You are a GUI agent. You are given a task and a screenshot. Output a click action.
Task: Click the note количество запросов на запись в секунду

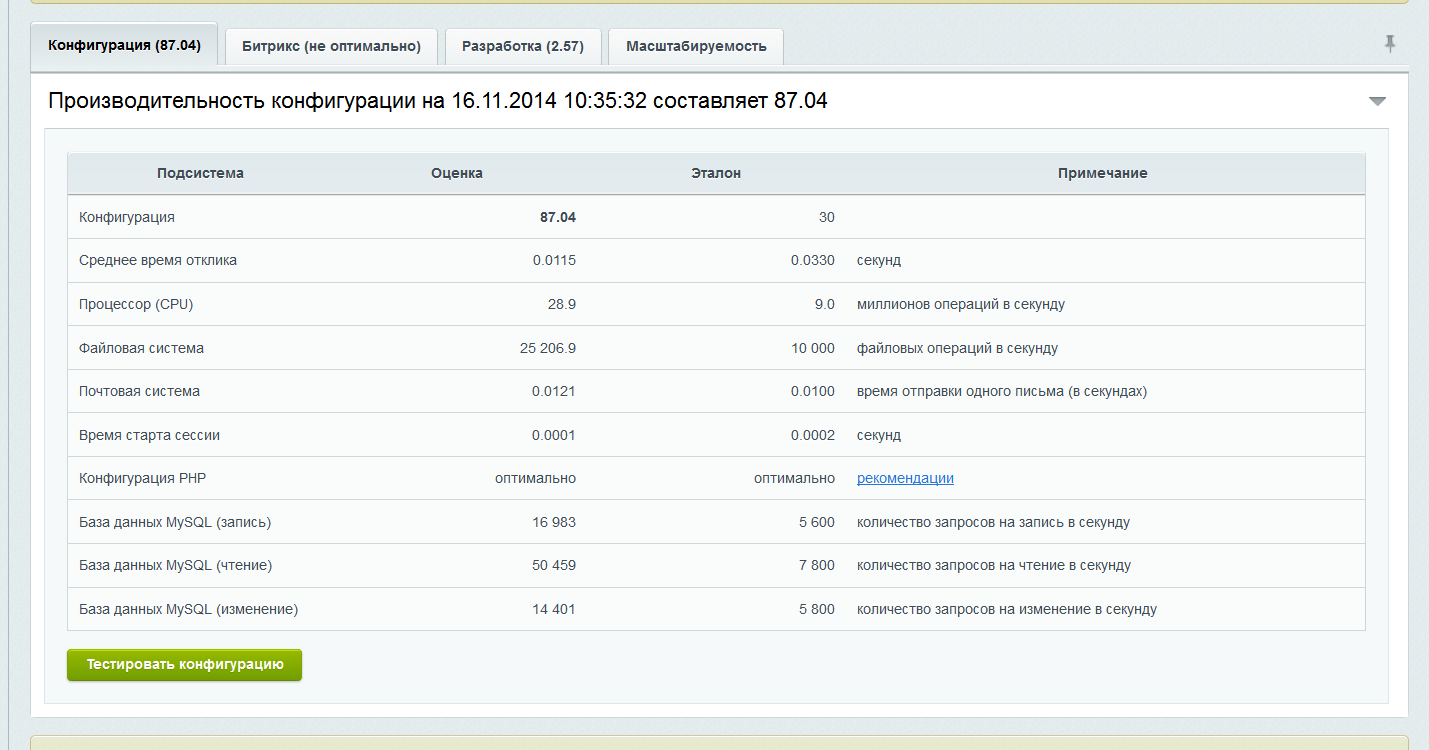(994, 522)
